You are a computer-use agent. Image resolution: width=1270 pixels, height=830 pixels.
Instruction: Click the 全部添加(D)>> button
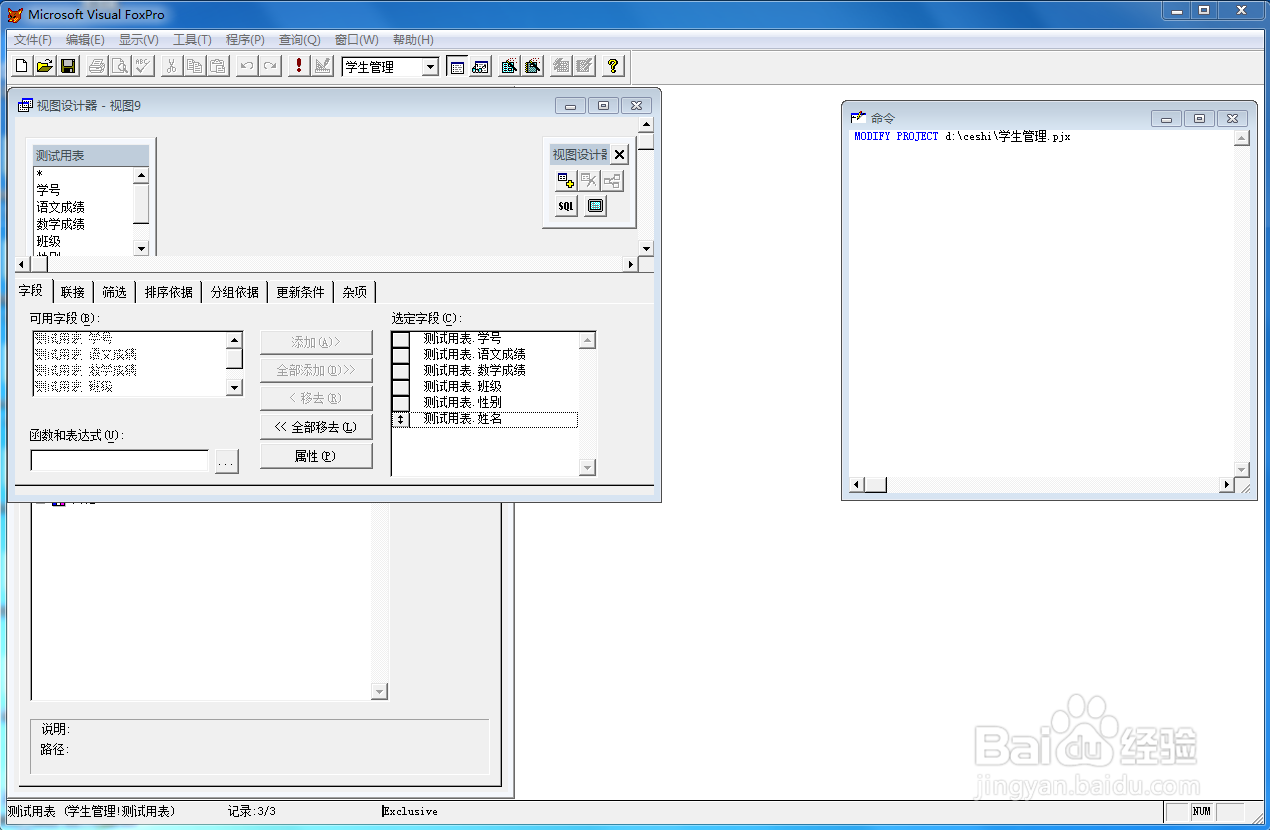point(316,370)
